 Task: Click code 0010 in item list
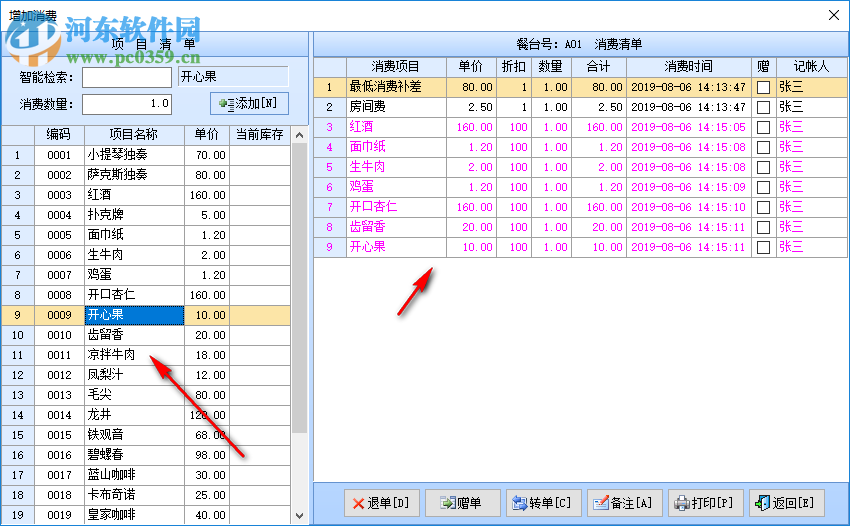coord(59,335)
